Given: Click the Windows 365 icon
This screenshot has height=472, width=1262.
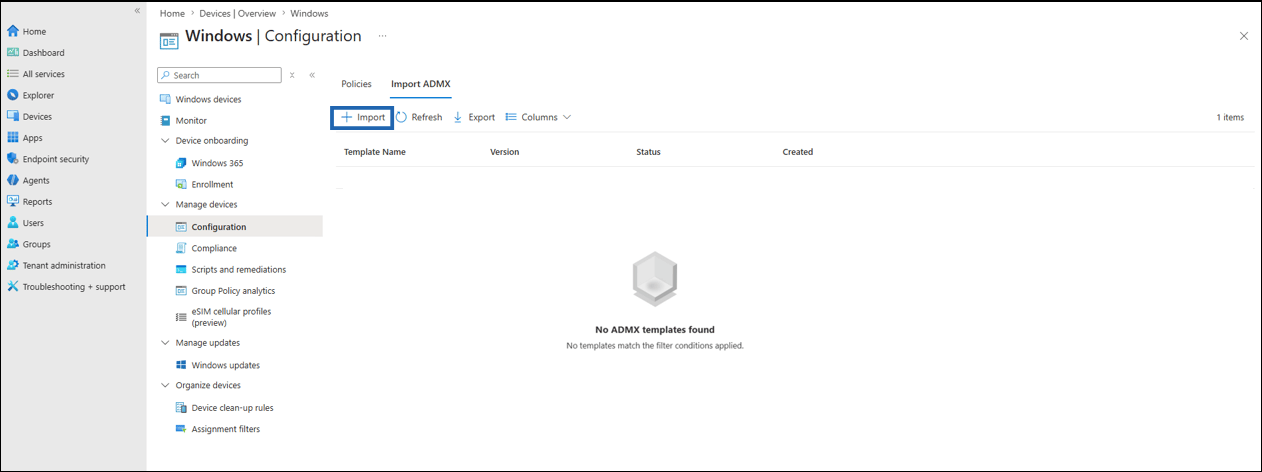Looking at the screenshot, I should tap(181, 163).
